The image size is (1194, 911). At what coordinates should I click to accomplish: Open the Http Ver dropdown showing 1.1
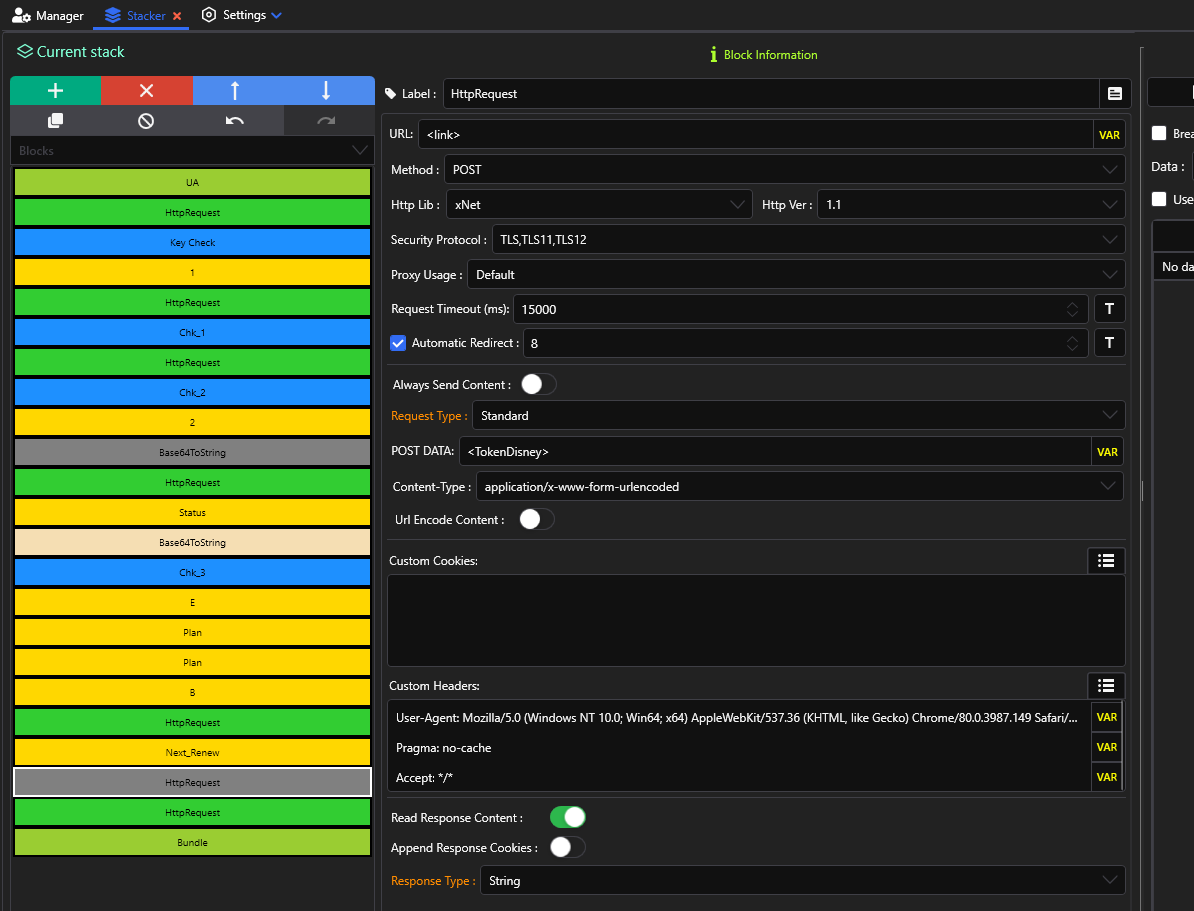[x=971, y=205]
